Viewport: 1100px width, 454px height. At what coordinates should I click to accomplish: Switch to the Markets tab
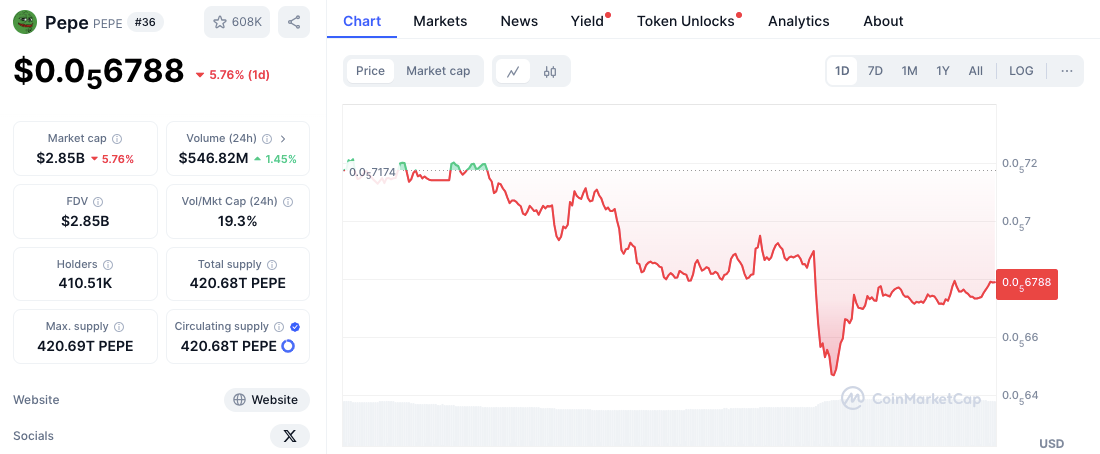tap(439, 21)
